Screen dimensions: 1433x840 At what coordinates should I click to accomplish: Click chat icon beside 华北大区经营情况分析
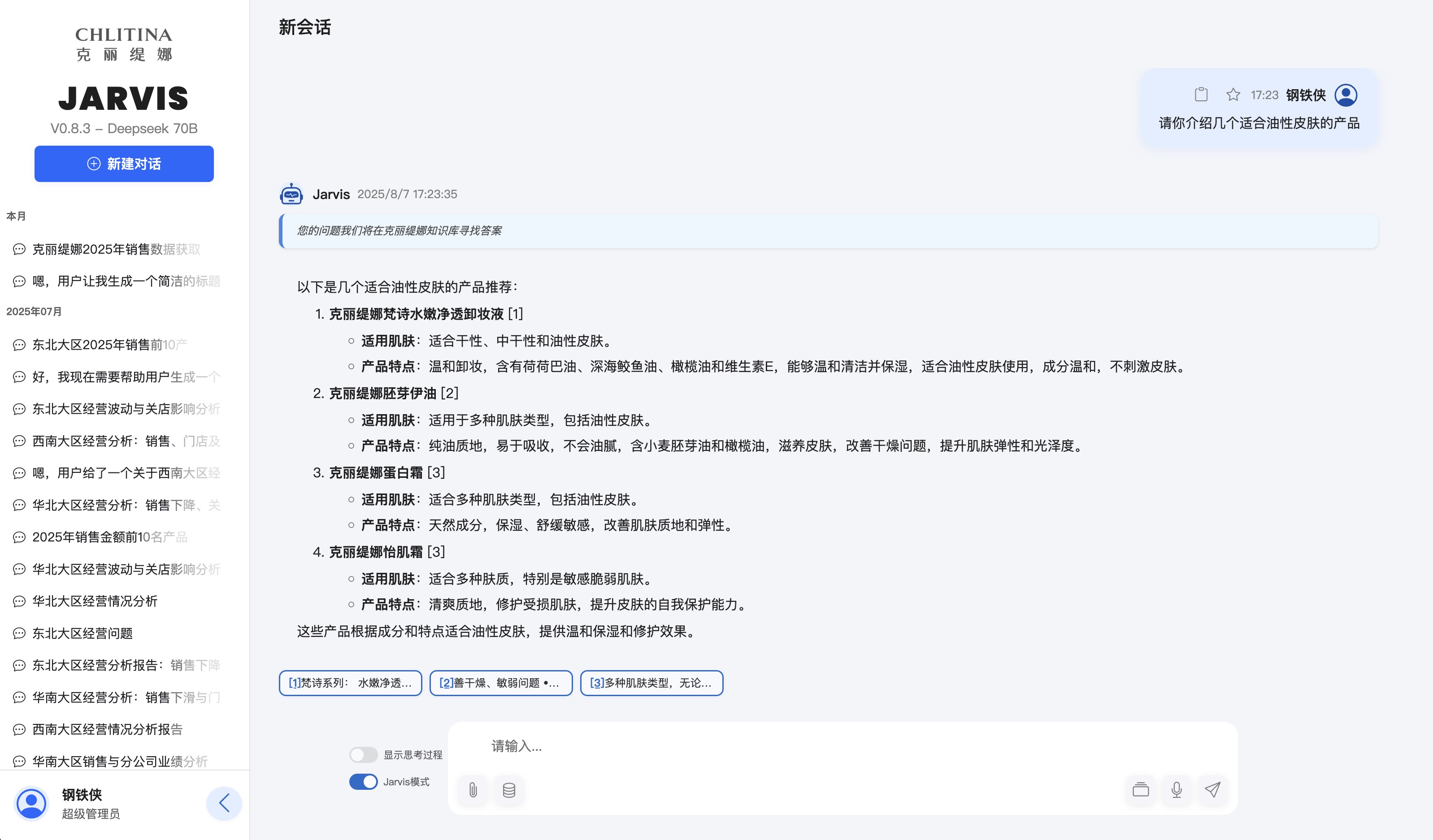(19, 601)
